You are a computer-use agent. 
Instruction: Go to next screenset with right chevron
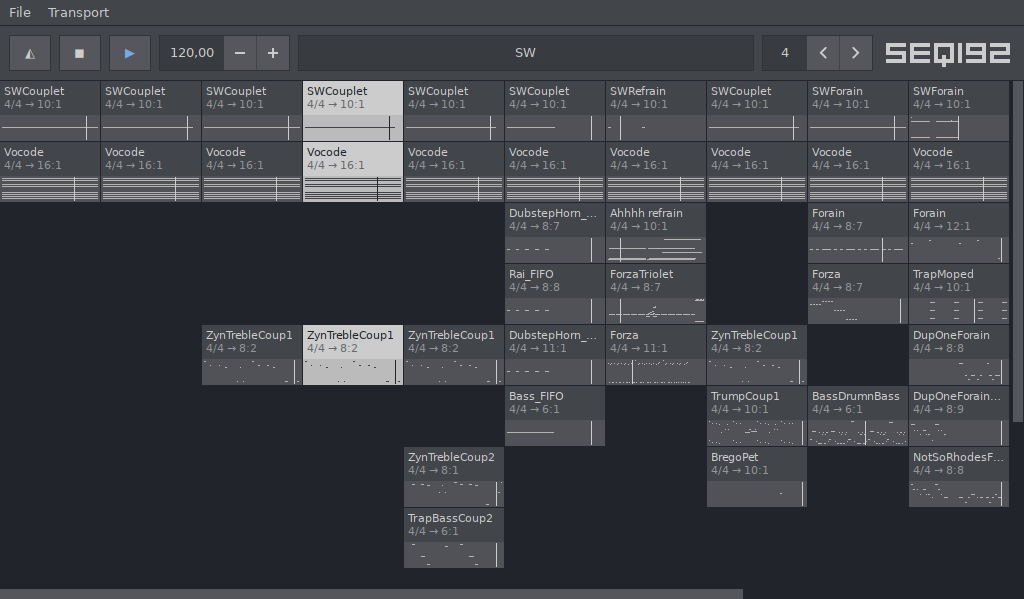tap(855, 53)
